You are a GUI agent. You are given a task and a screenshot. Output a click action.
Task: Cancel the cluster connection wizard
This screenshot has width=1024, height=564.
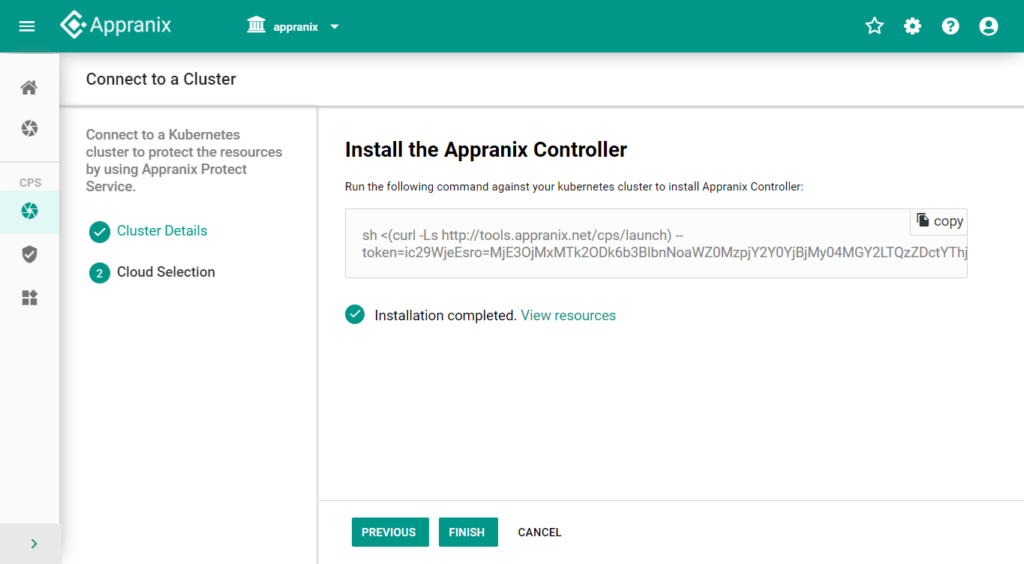539,532
